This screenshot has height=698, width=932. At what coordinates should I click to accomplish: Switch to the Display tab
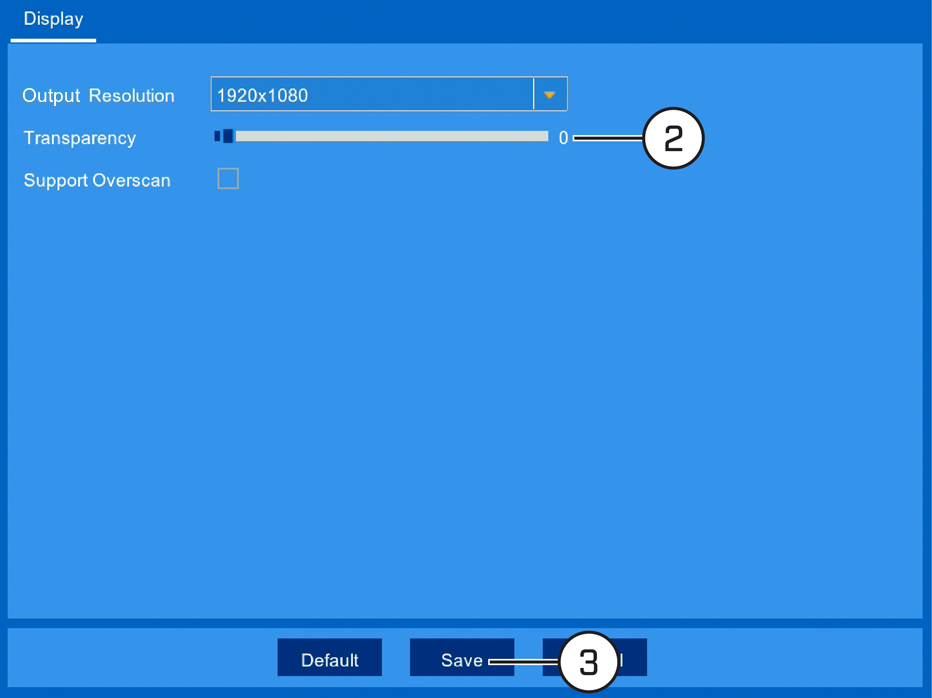53,19
